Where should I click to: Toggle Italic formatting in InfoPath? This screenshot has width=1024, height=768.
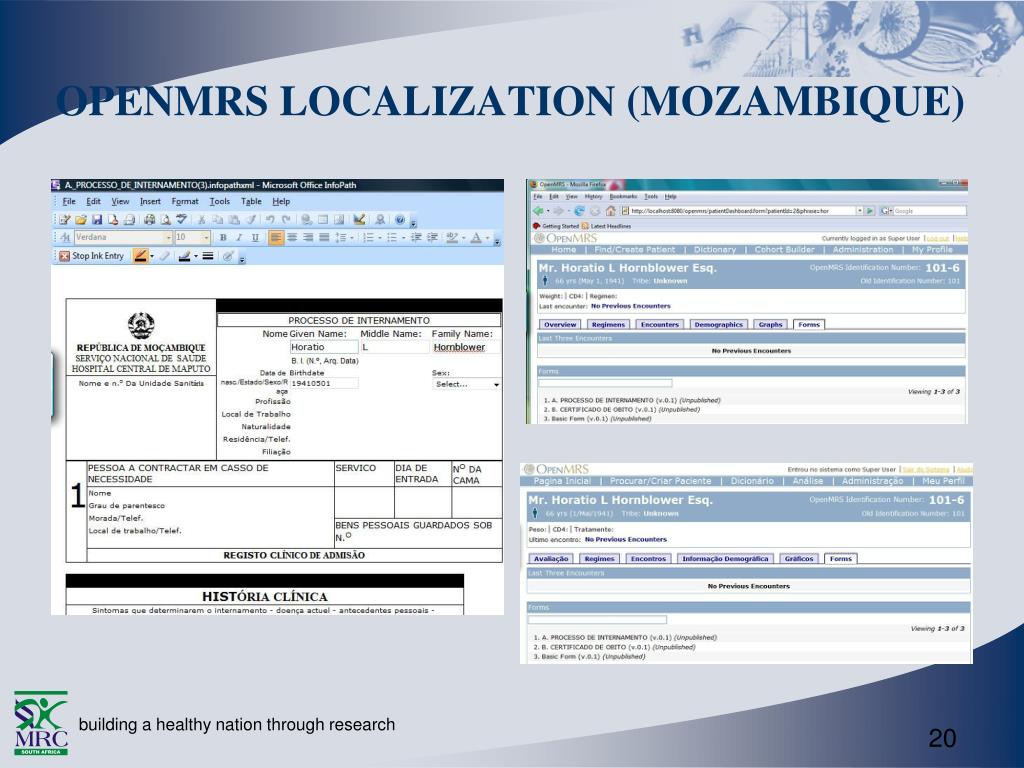pos(239,238)
